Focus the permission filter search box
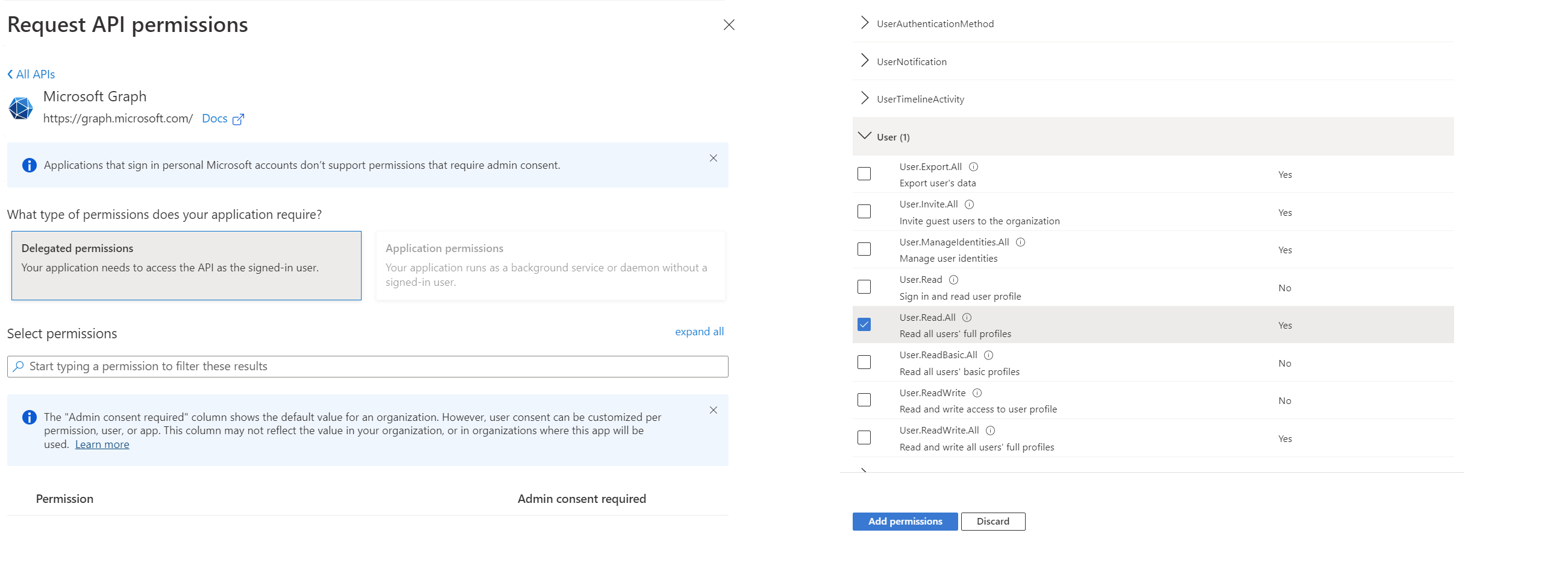 click(368, 367)
